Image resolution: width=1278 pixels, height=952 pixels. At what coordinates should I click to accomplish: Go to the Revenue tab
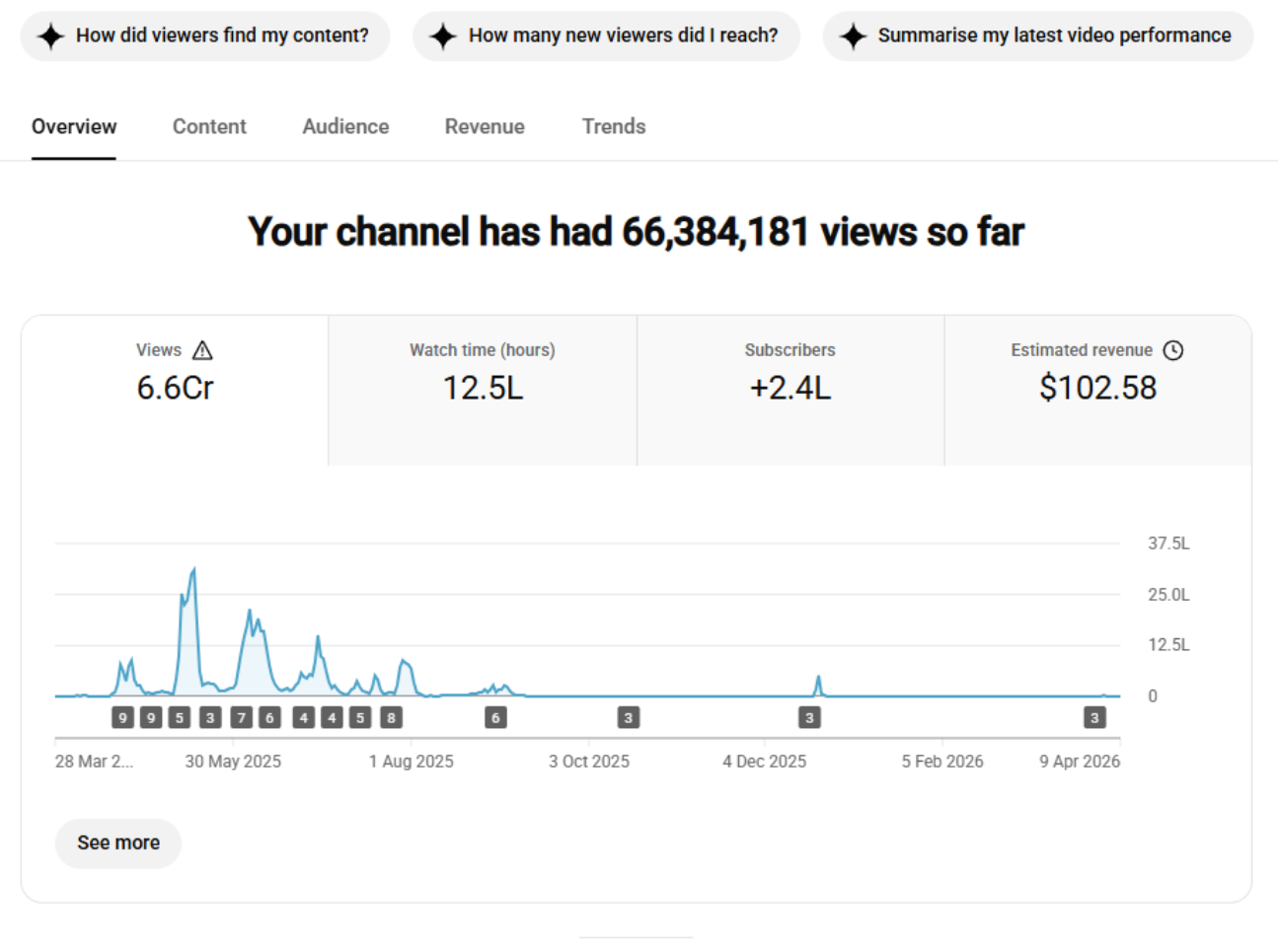[x=485, y=126]
